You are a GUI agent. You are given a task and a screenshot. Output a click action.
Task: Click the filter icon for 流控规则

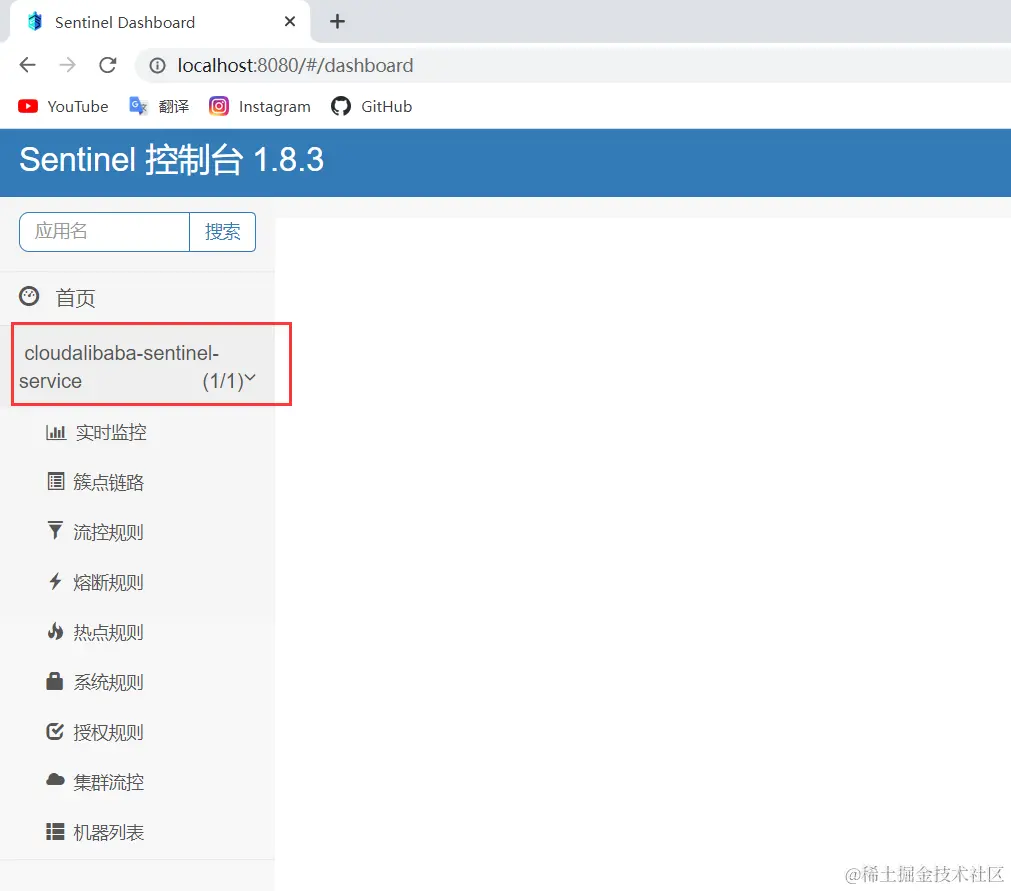tap(55, 531)
